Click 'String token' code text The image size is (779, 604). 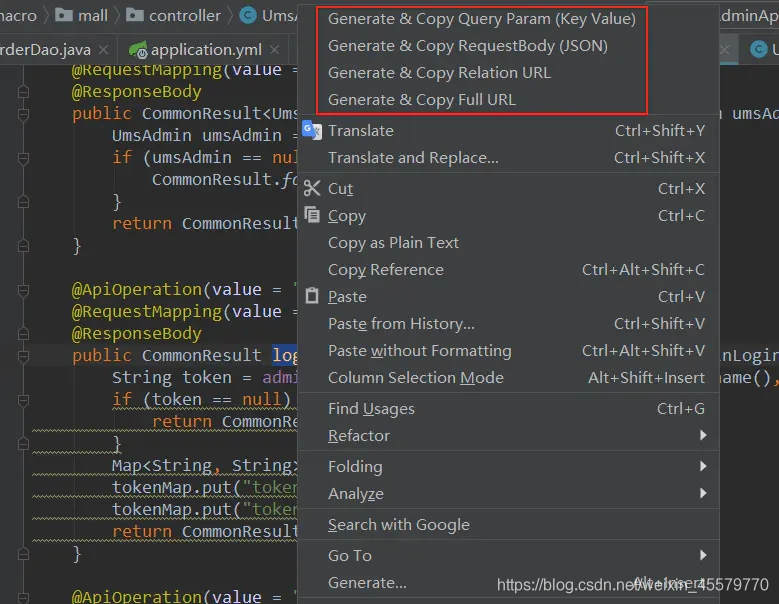[172, 378]
